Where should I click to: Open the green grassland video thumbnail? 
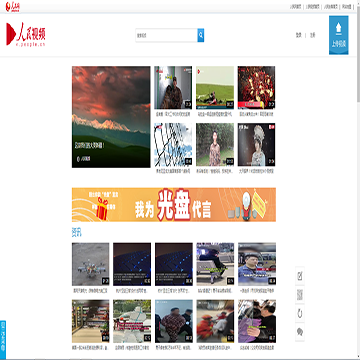215,87
